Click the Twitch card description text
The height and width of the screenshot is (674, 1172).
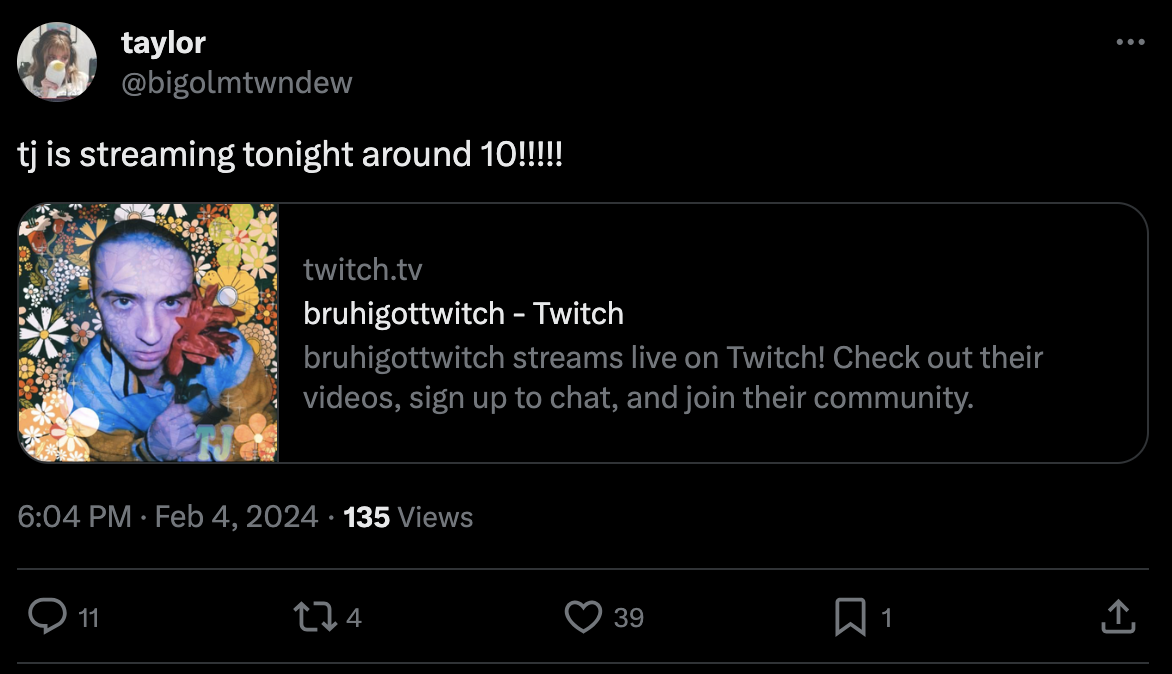coord(672,378)
